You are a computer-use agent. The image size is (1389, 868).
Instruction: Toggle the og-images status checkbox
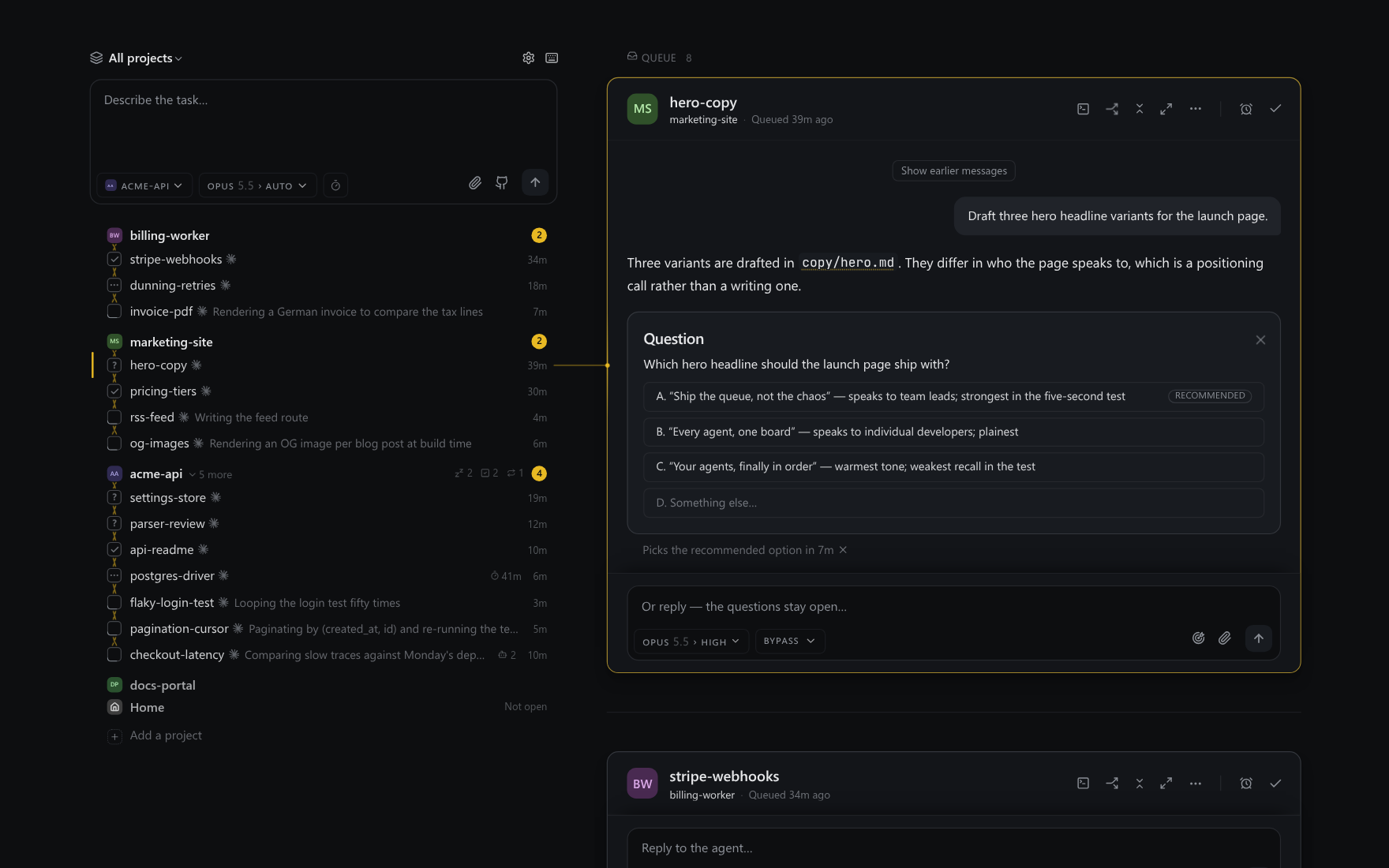pos(114,443)
